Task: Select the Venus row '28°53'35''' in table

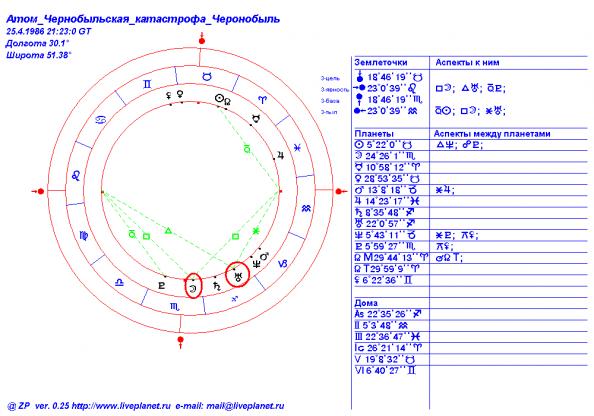Action: pyautogui.click(x=387, y=178)
